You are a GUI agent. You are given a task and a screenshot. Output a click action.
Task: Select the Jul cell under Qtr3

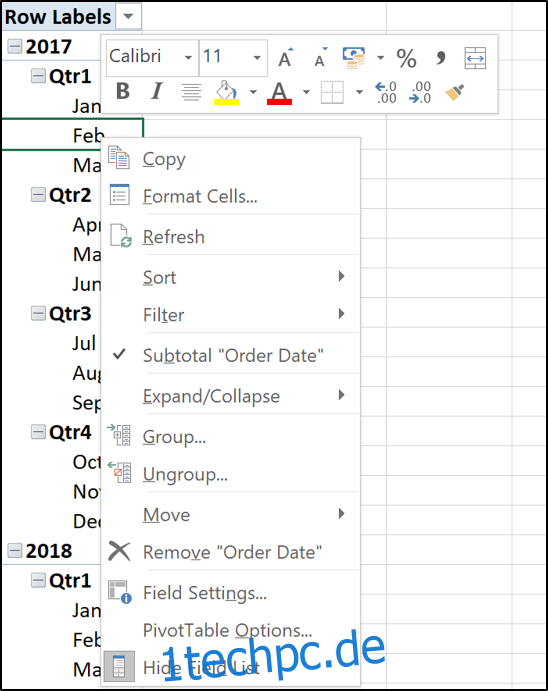84,343
